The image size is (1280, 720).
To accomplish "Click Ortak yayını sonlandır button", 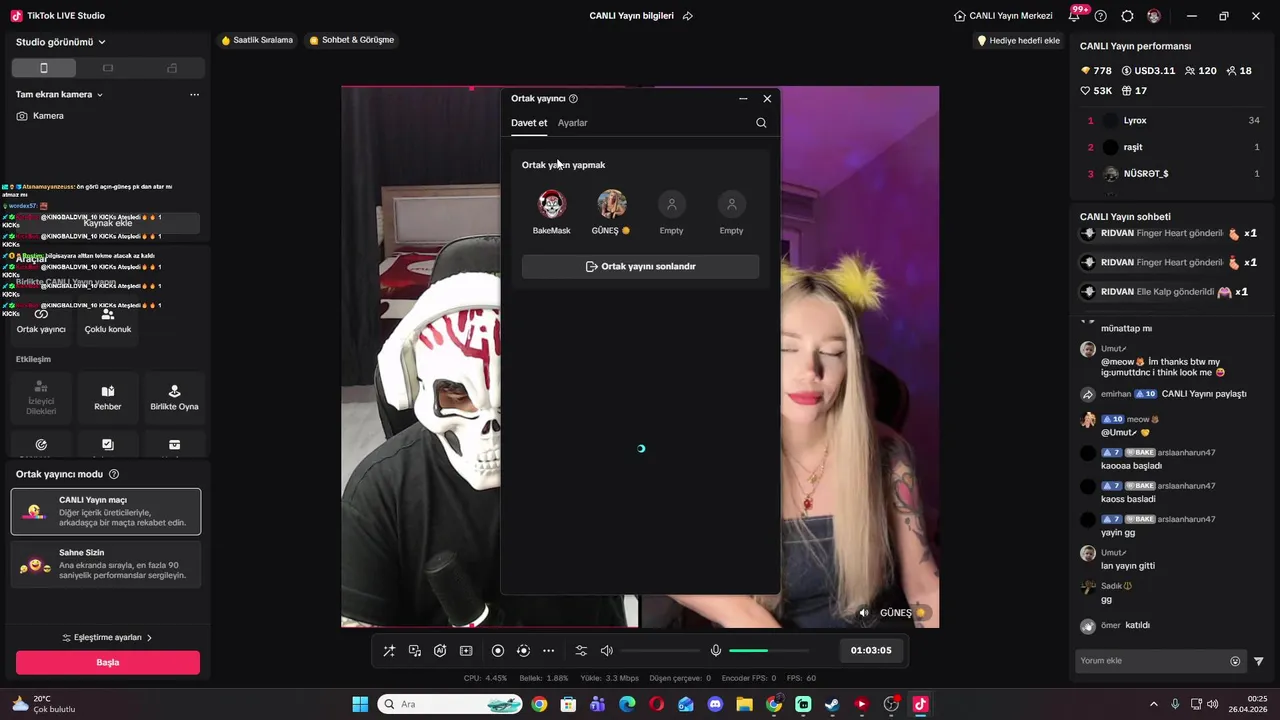I will click(x=640, y=267).
